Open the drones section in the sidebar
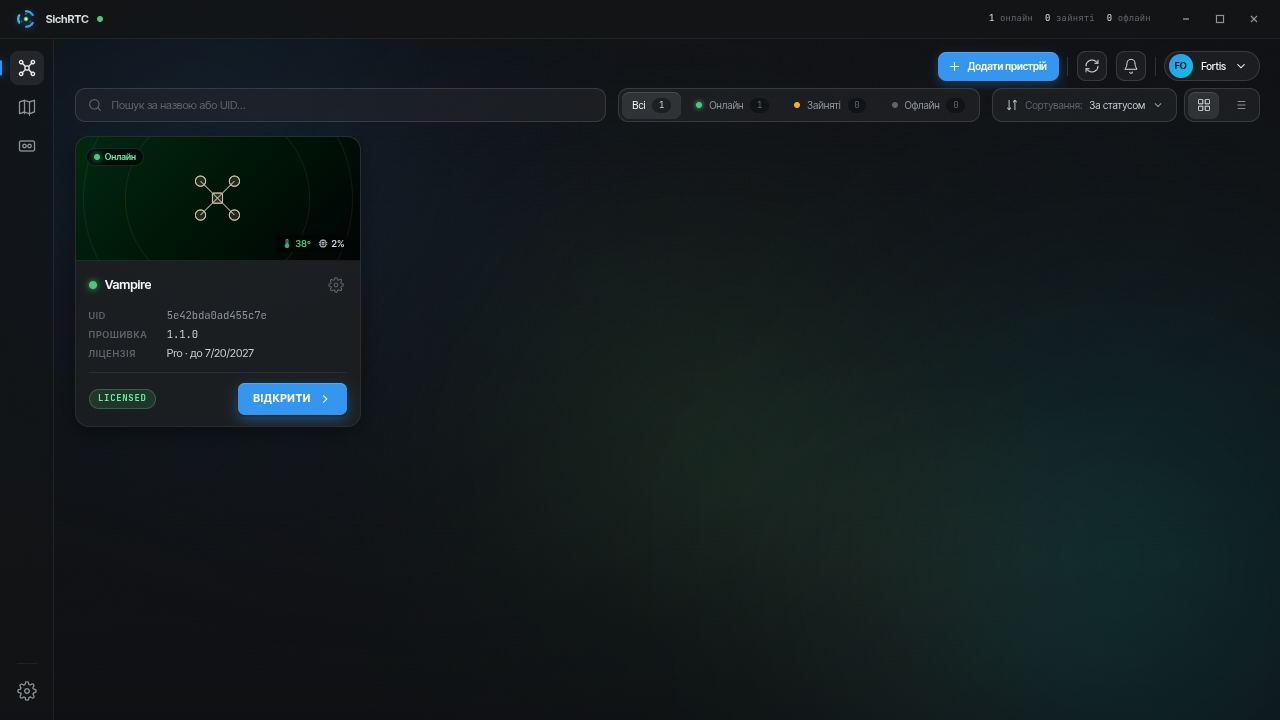This screenshot has height=720, width=1280. [27, 68]
